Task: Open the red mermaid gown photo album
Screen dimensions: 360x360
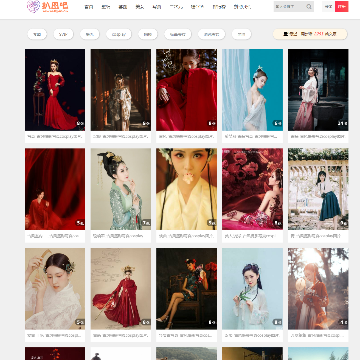Action: coord(55,90)
